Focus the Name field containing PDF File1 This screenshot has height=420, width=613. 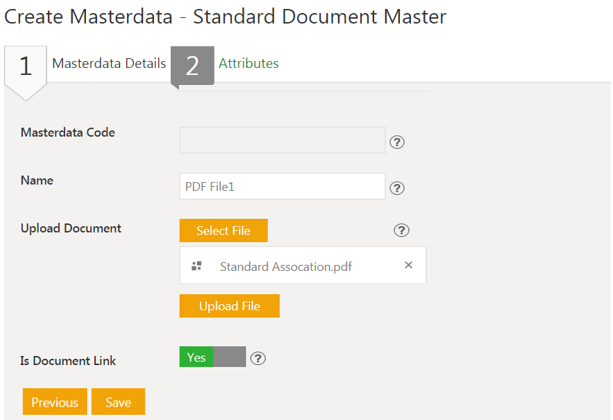point(282,187)
